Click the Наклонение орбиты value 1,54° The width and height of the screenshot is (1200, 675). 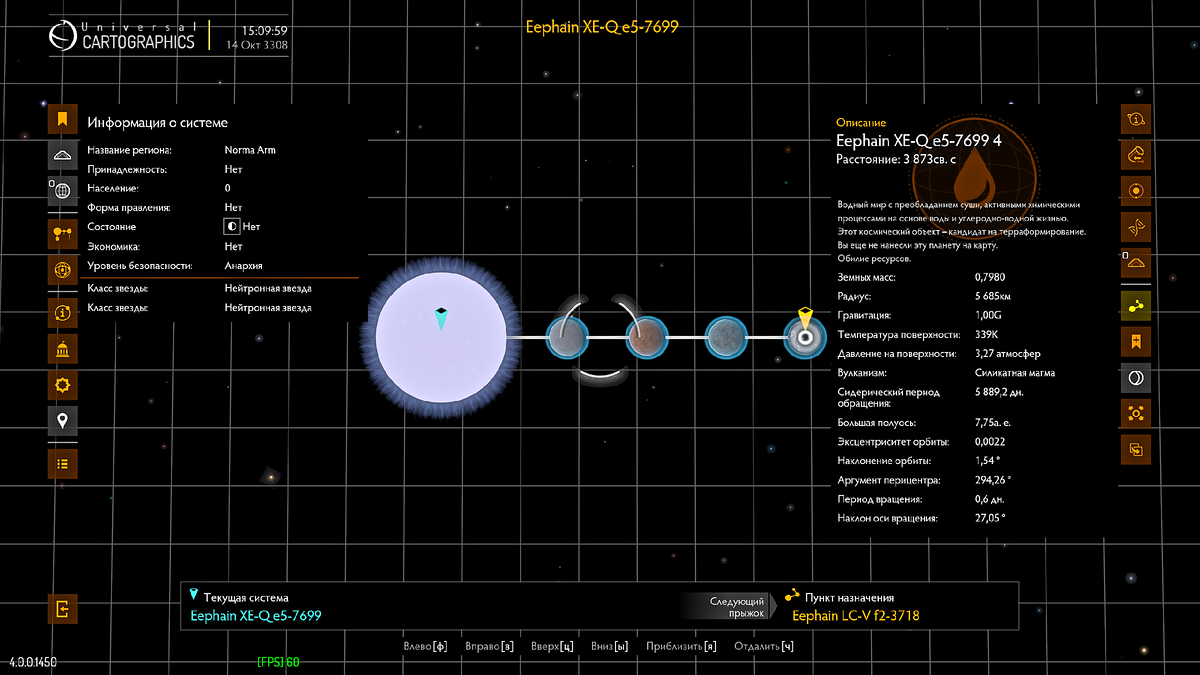(x=988, y=461)
